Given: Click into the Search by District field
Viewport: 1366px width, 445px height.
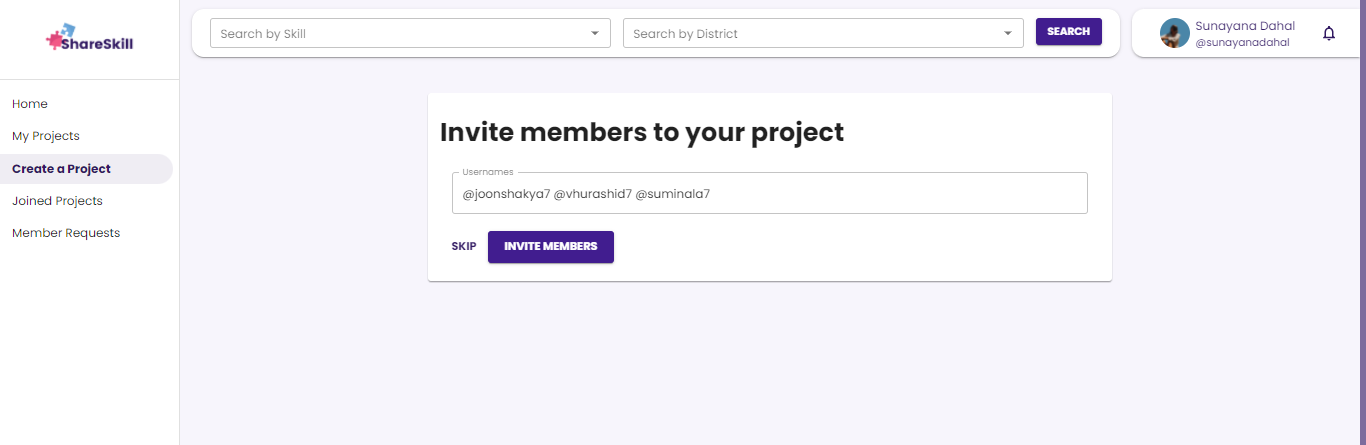Looking at the screenshot, I should pos(810,33).
